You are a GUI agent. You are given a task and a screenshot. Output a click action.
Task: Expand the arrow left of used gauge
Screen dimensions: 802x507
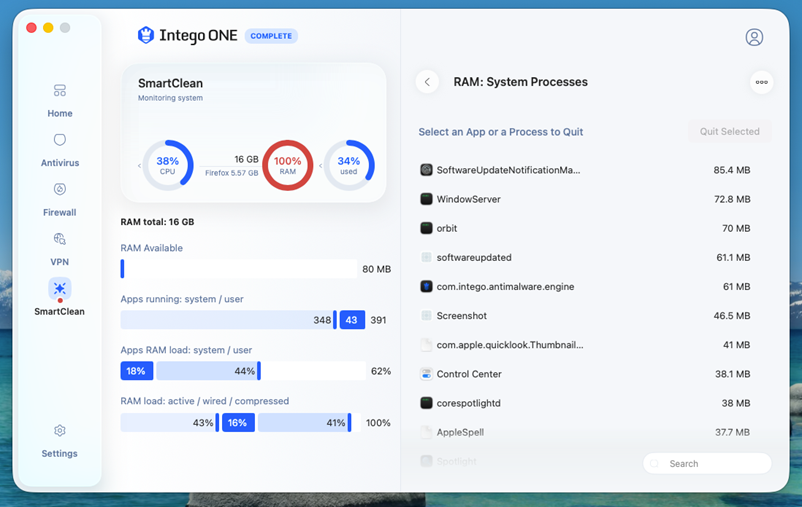(320, 166)
